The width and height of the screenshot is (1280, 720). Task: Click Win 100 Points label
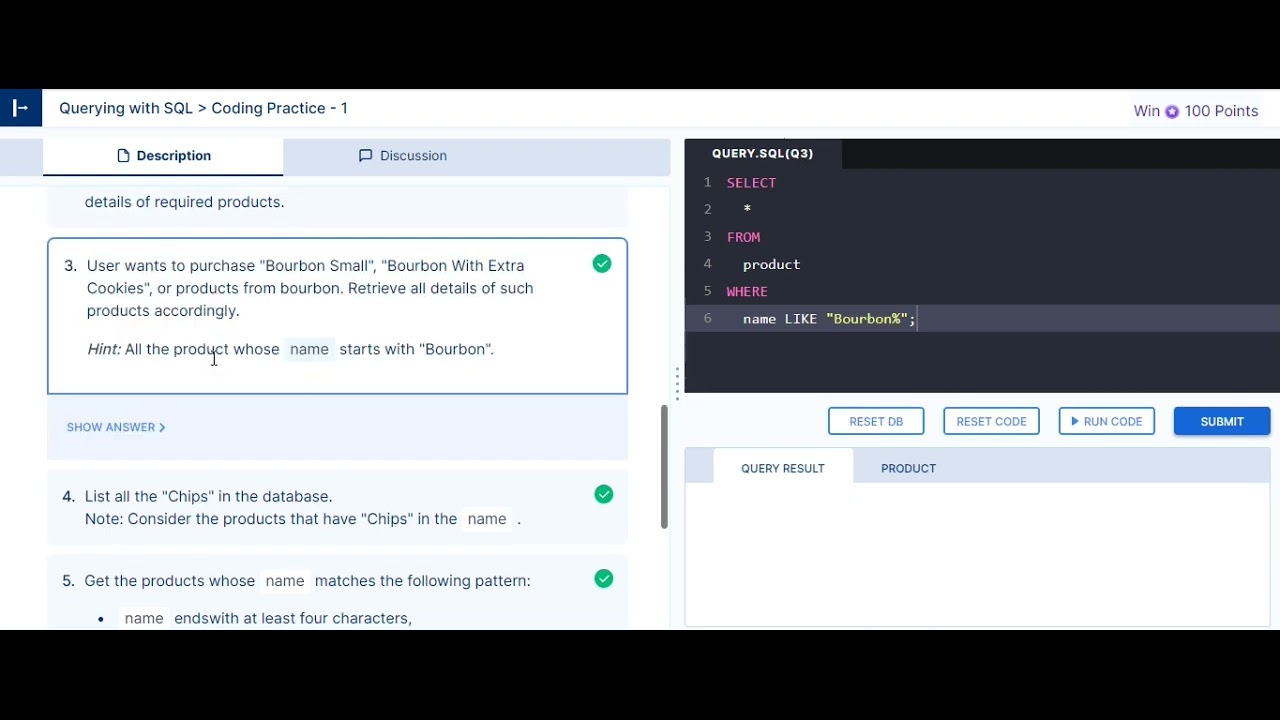click(x=1196, y=111)
